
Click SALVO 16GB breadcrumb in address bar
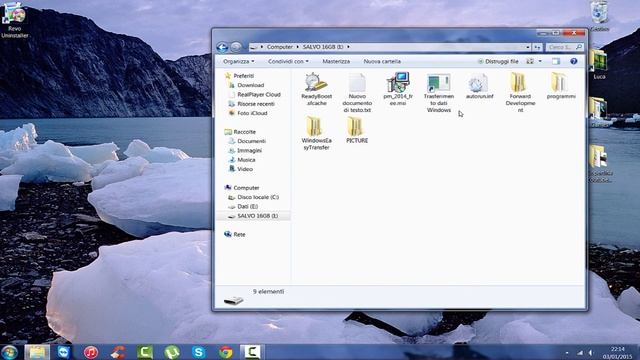point(323,47)
